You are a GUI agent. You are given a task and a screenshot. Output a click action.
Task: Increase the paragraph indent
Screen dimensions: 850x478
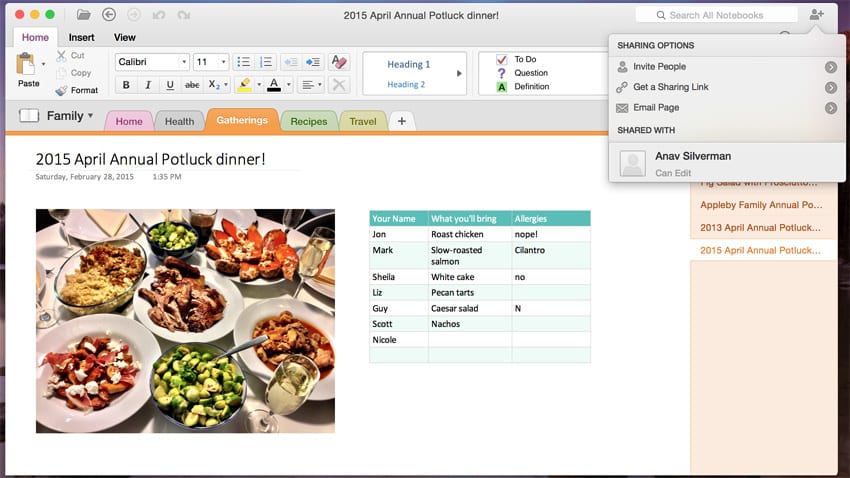tap(312, 62)
